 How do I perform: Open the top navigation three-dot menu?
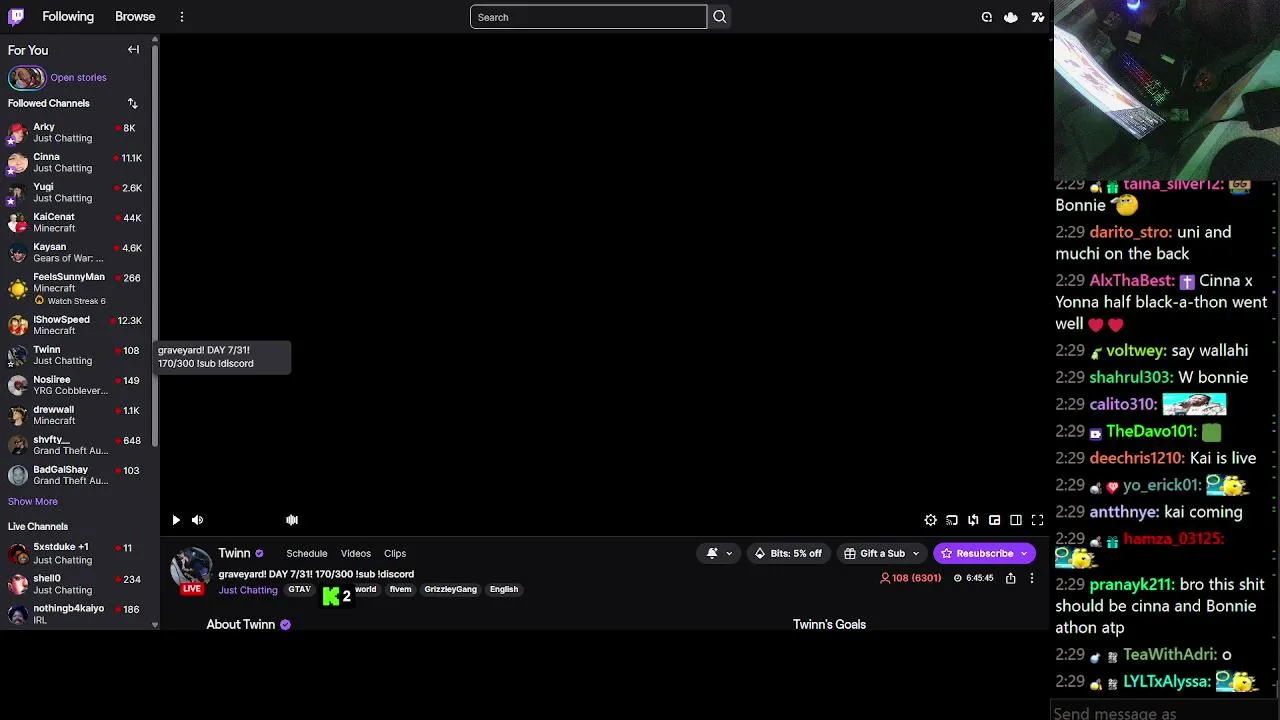(181, 17)
